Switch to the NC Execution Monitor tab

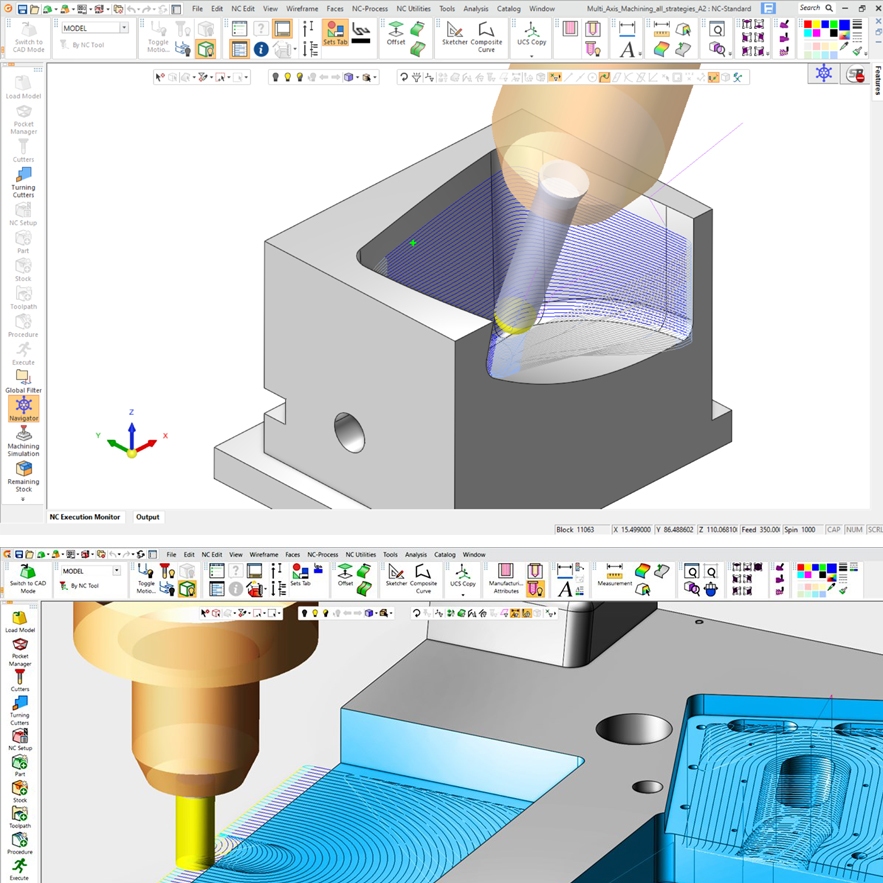[x=84, y=517]
